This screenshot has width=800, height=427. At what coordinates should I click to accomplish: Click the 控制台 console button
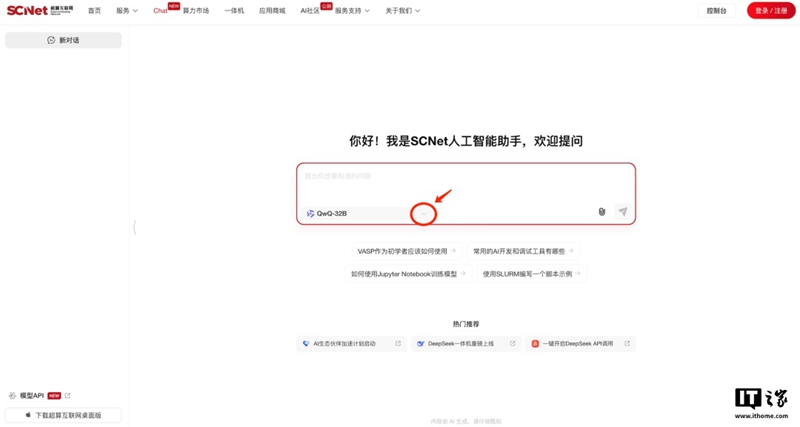click(x=716, y=11)
